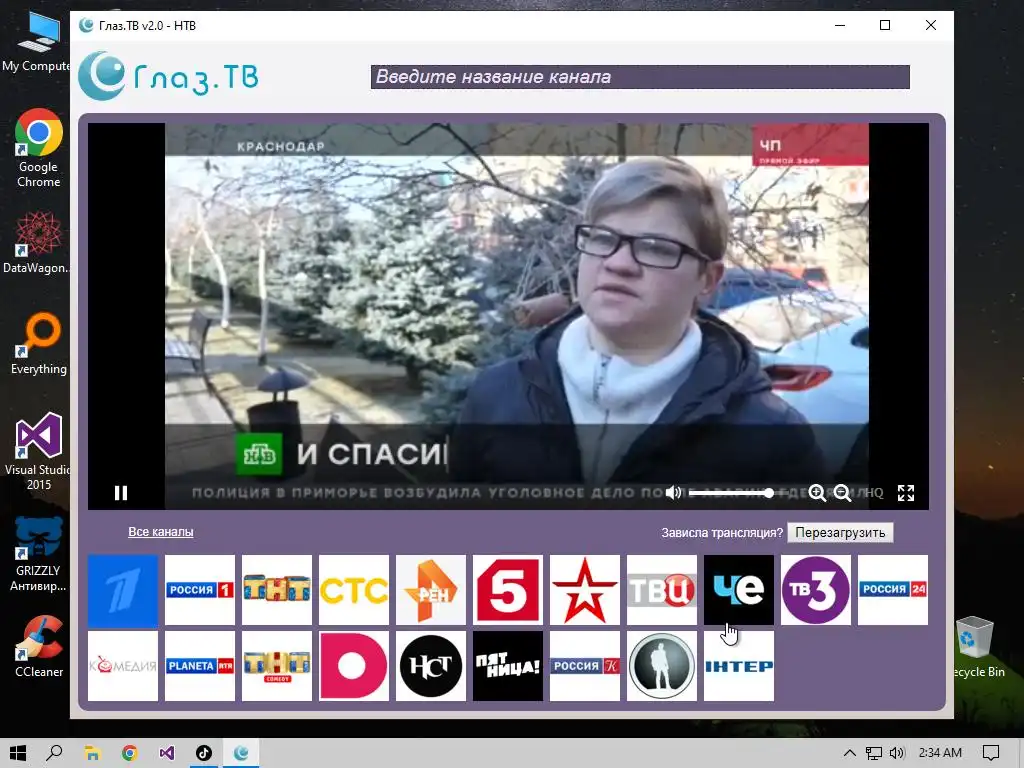Select the РЕН ТВ channel
This screenshot has height=768, width=1024.
click(x=431, y=590)
